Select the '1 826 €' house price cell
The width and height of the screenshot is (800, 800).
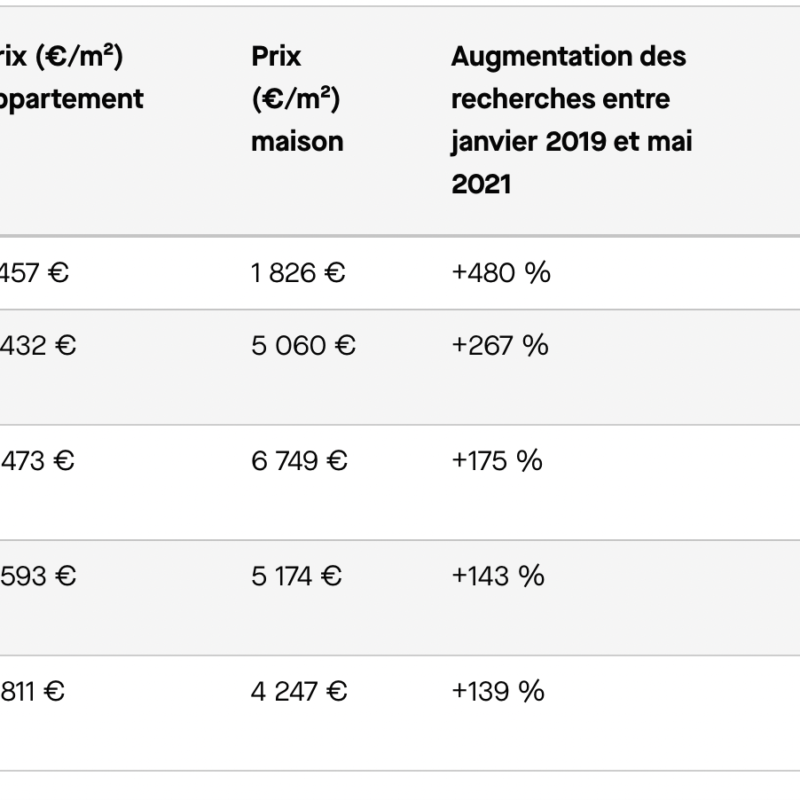(298, 272)
